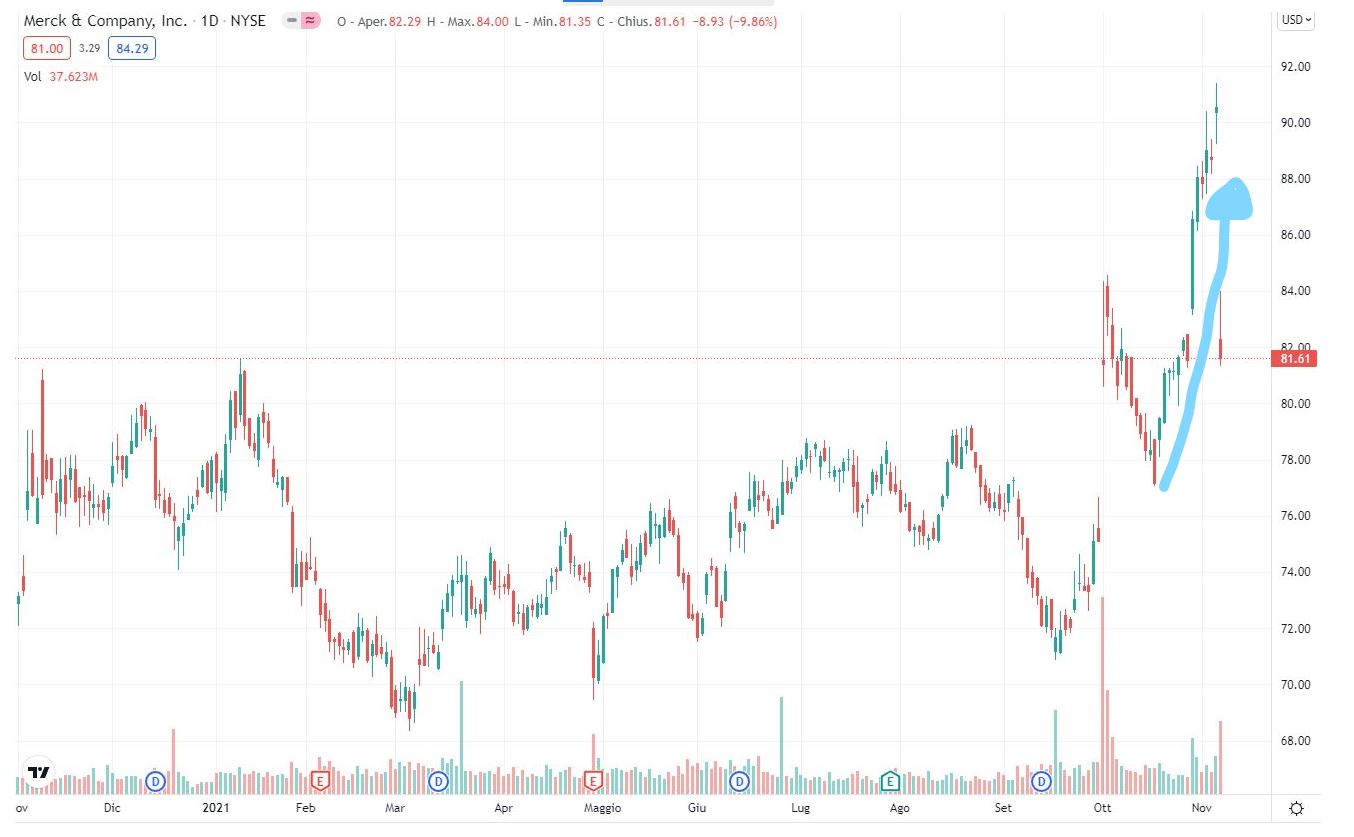Viewport: 1354px width, 837px height.
Task: Click the 3.29 spread value
Action: tap(88, 47)
